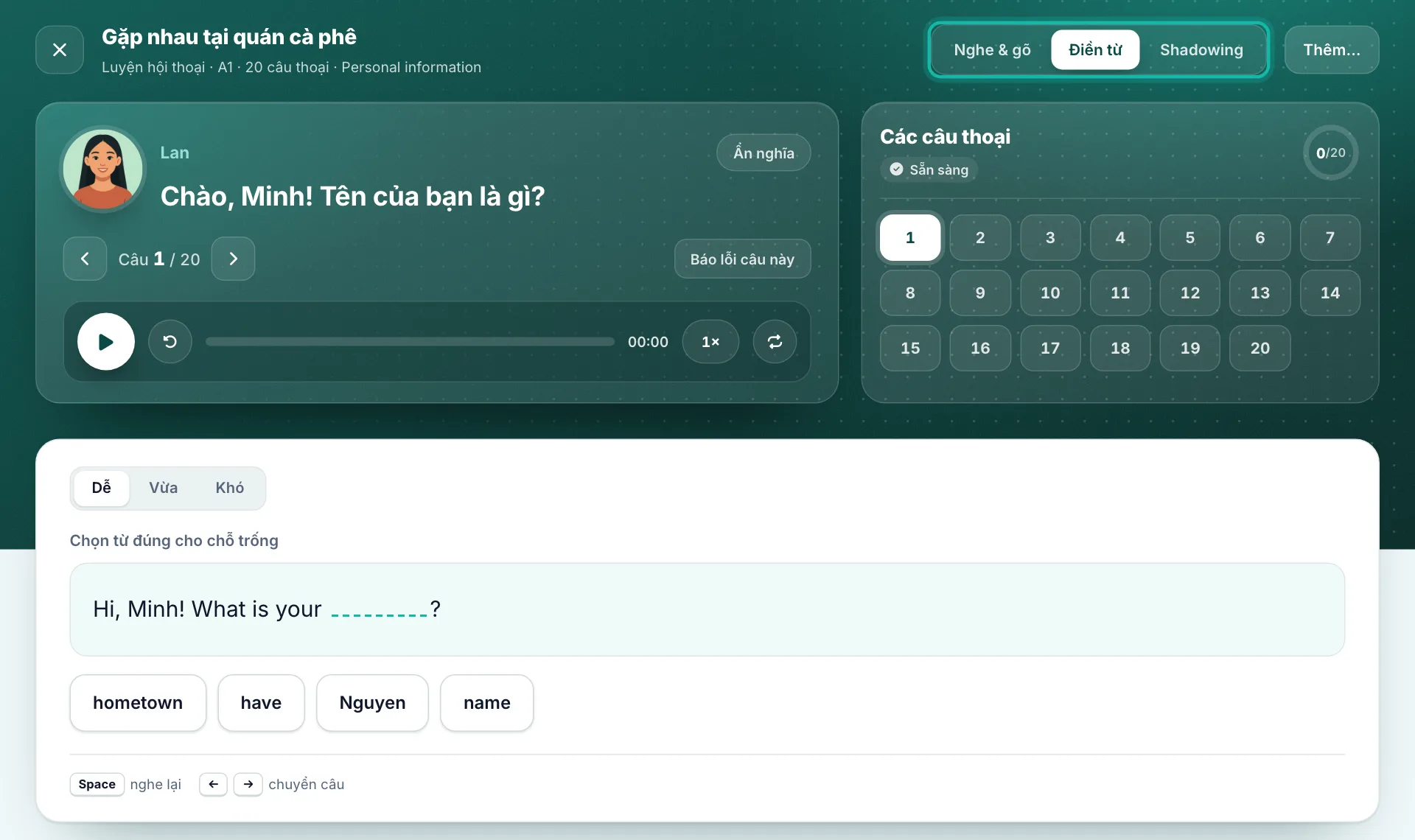Click the dashed blank in the sentence
Viewport: 1415px width, 840px height.
380,610
